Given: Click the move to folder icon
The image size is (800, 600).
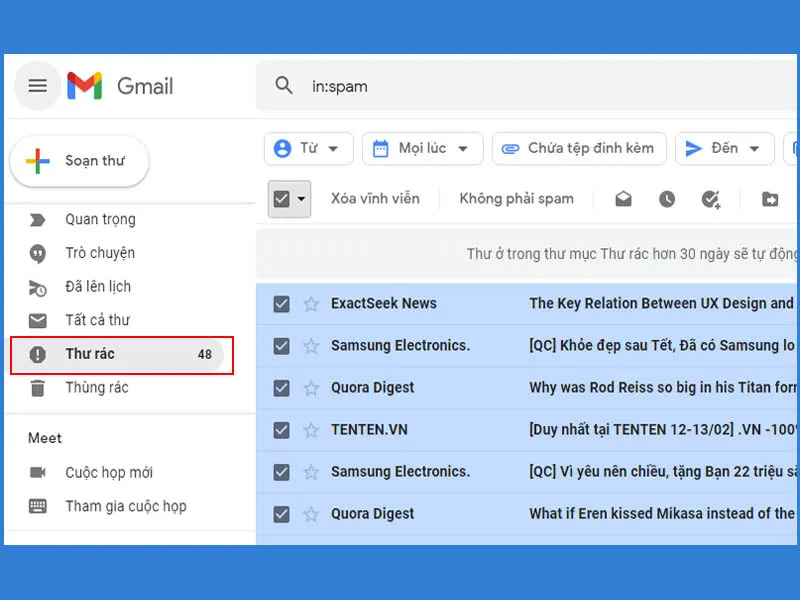Looking at the screenshot, I should 770,199.
